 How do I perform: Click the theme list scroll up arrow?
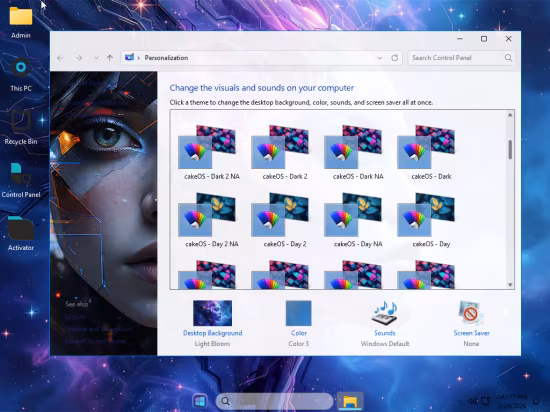click(510, 115)
